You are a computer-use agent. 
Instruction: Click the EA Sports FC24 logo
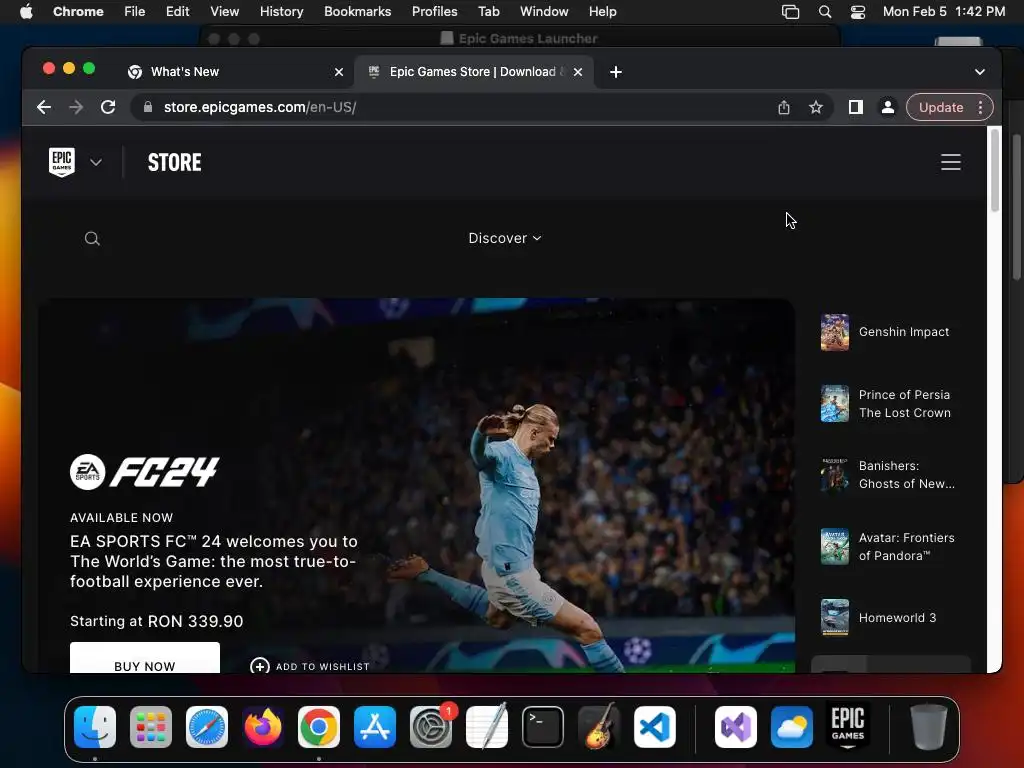144,472
